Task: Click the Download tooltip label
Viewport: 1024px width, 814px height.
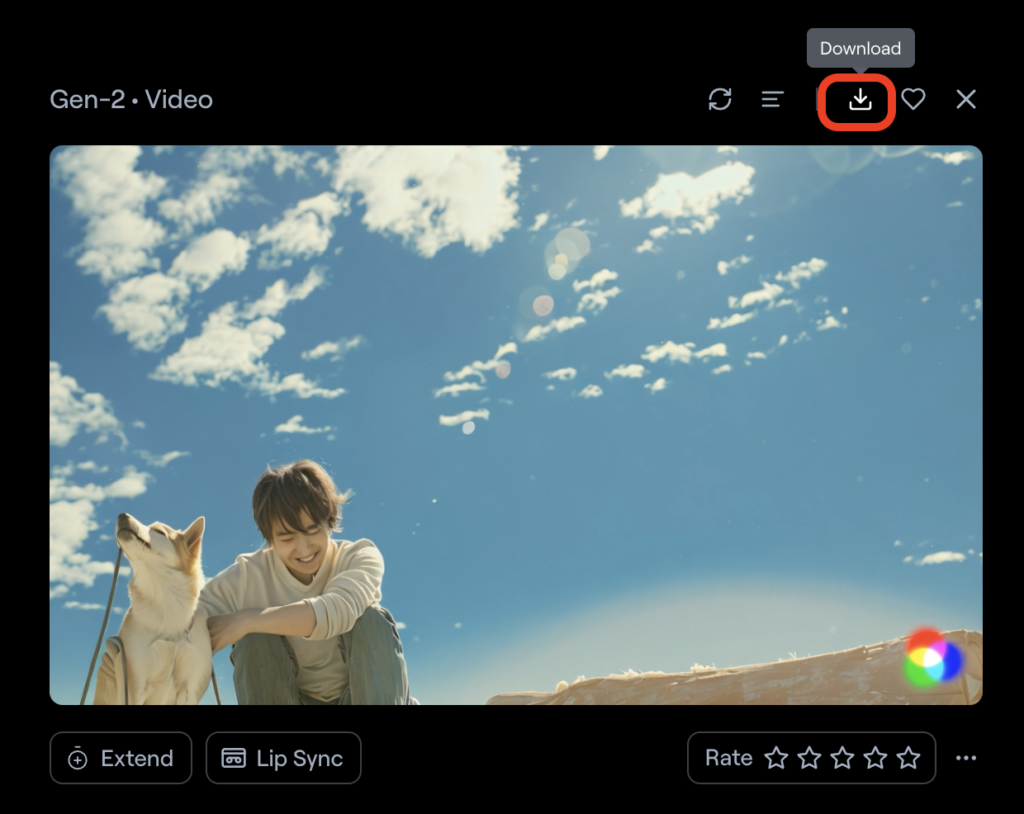Action: coord(860,48)
